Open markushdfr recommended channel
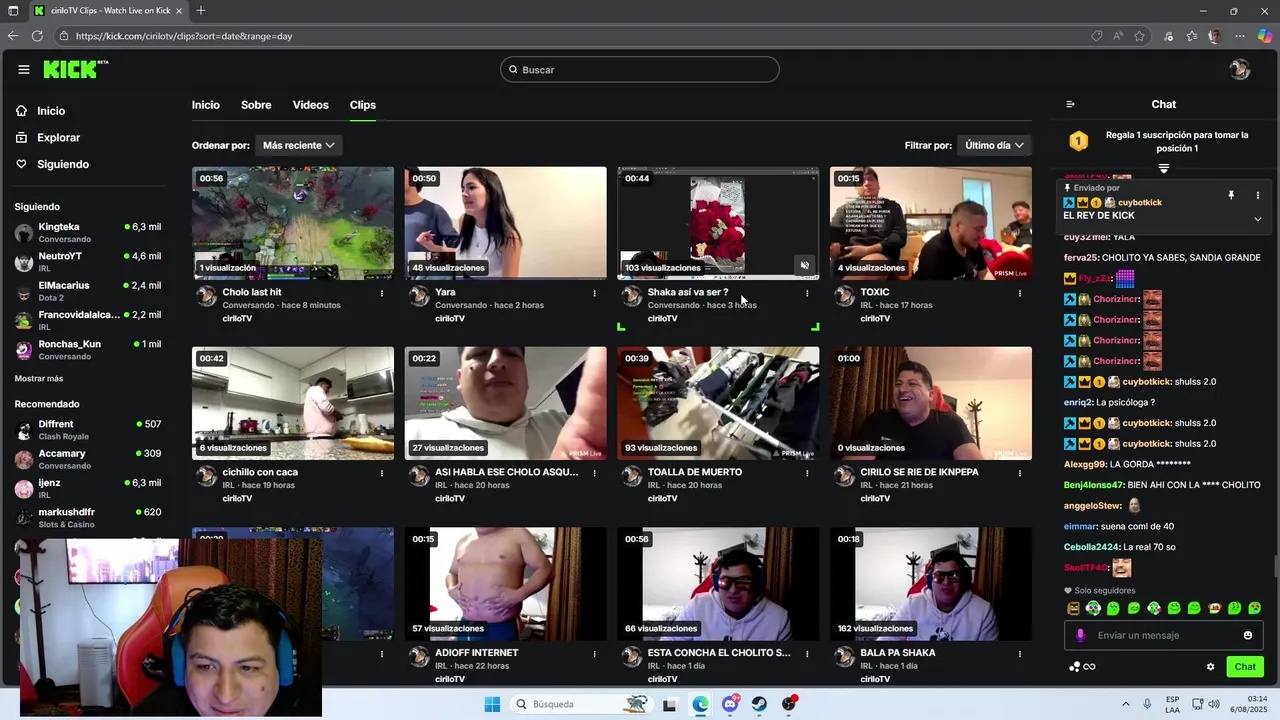The width and height of the screenshot is (1280, 720). point(88,517)
